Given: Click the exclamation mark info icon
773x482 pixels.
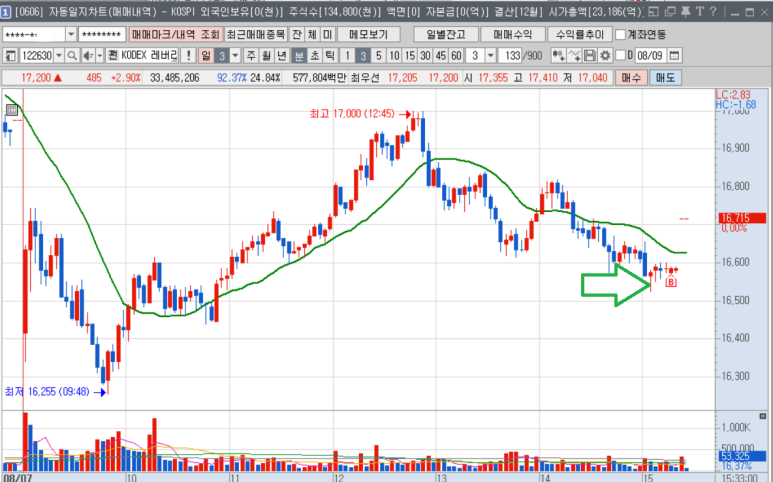Looking at the screenshot, I should tap(188, 56).
